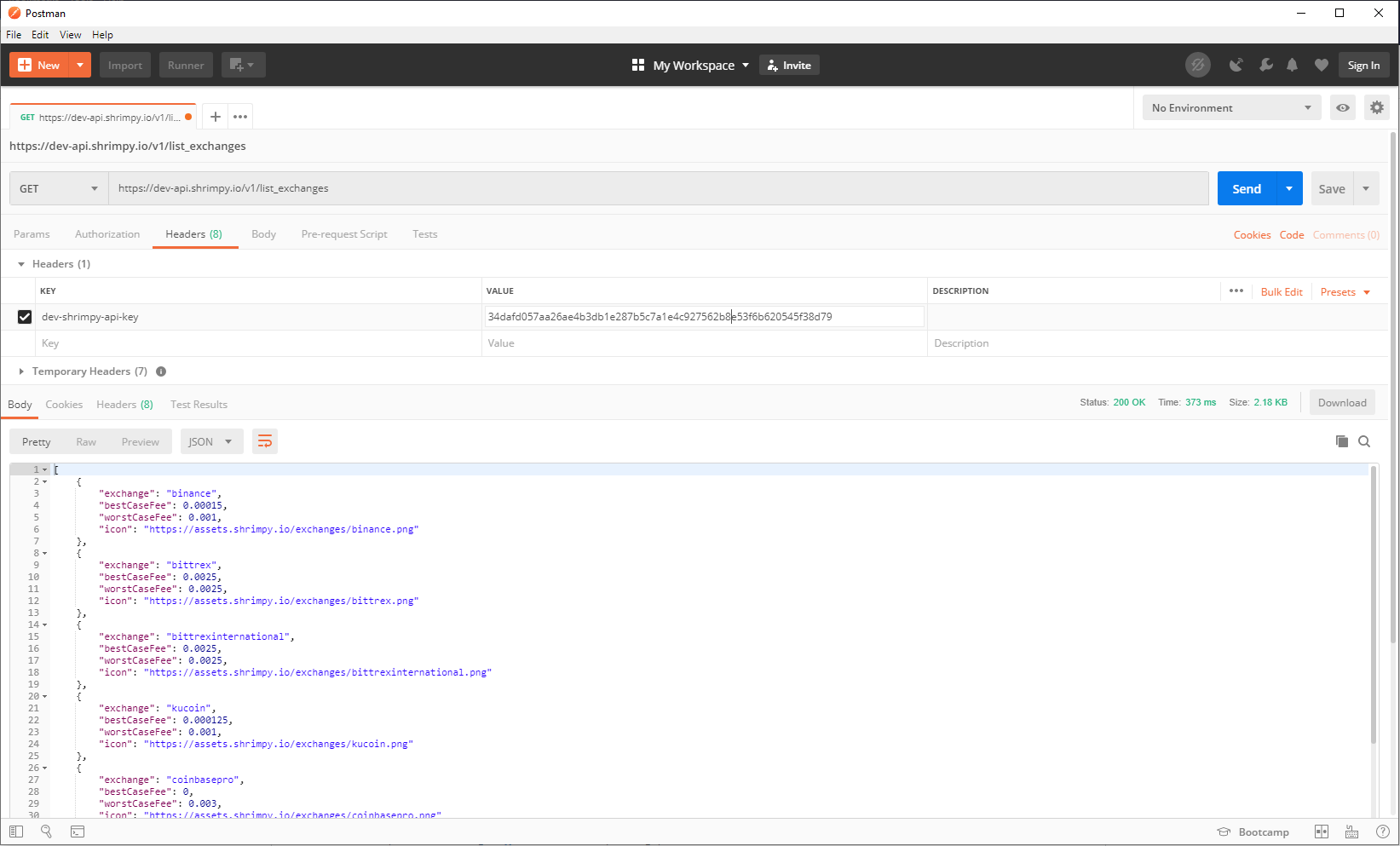This screenshot has height=846, width=1400.
Task: Click the Save button
Action: [x=1332, y=188]
